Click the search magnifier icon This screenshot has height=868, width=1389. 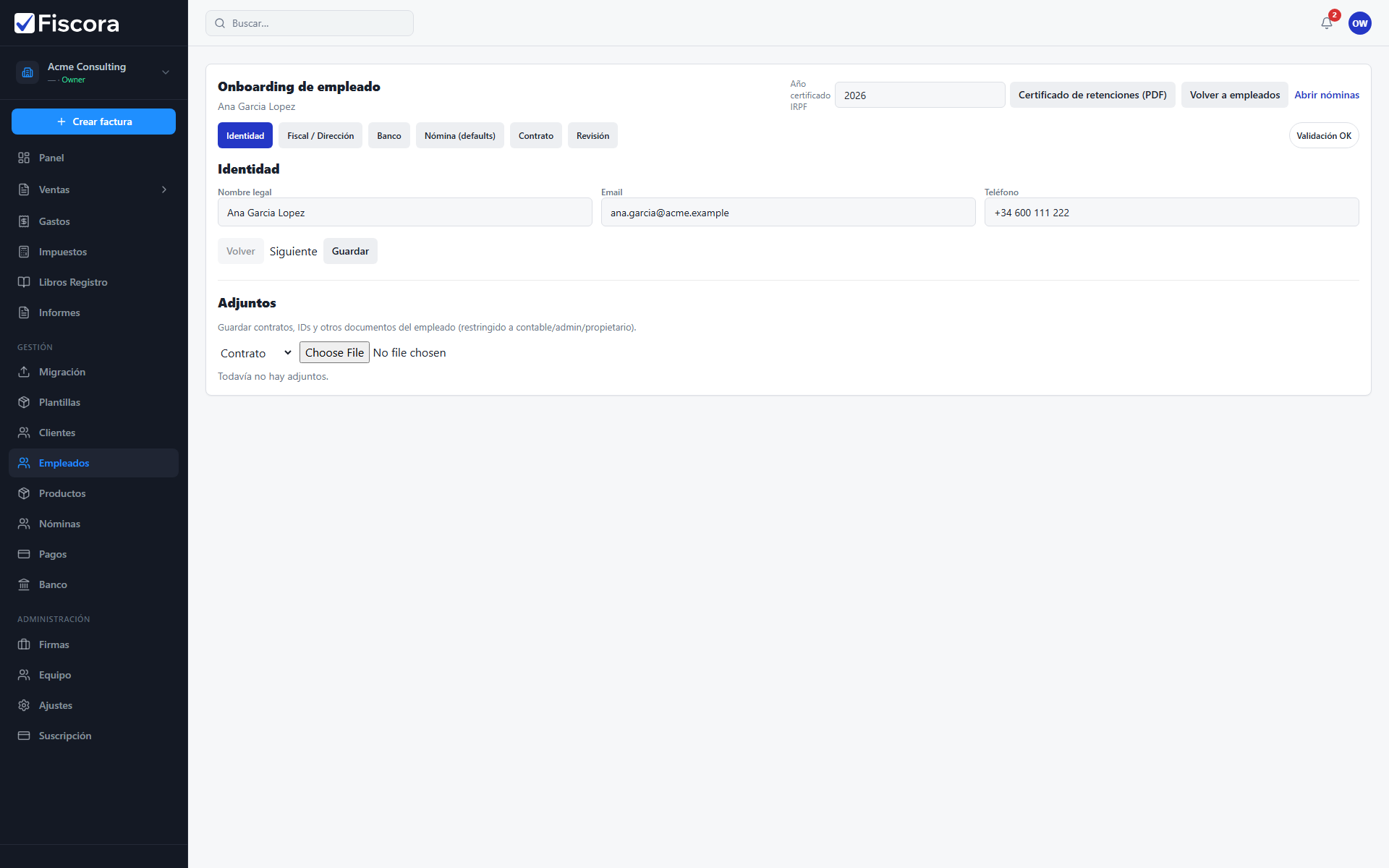point(220,23)
